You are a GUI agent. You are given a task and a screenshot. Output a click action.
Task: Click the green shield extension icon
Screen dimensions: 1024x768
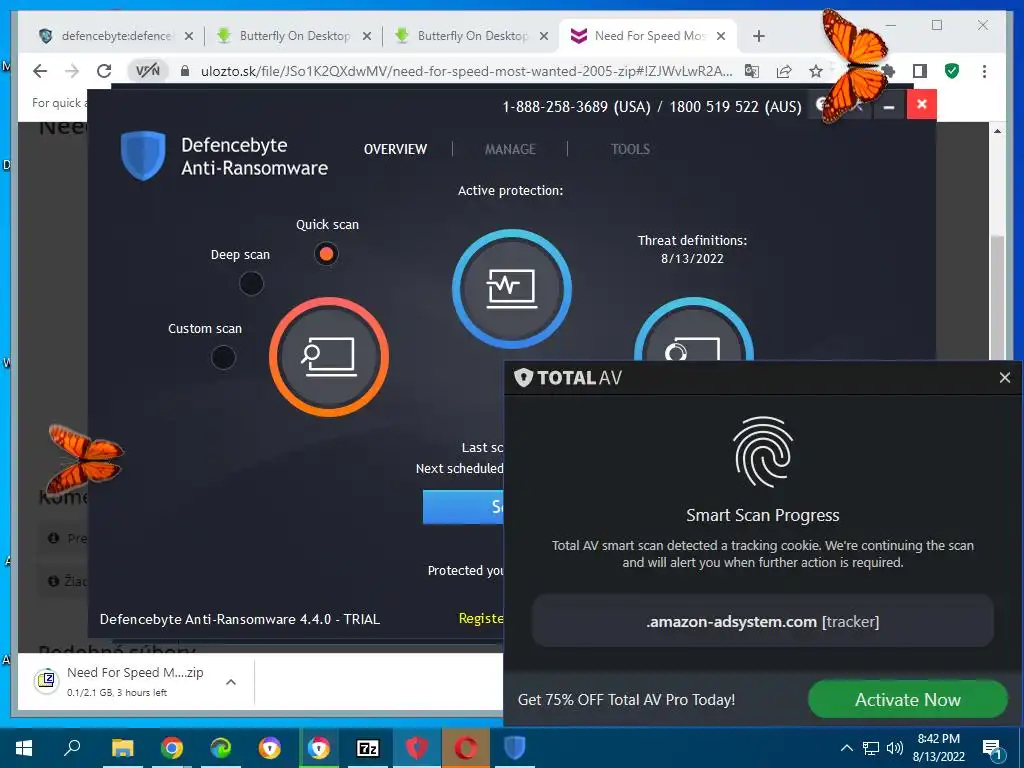tap(952, 71)
